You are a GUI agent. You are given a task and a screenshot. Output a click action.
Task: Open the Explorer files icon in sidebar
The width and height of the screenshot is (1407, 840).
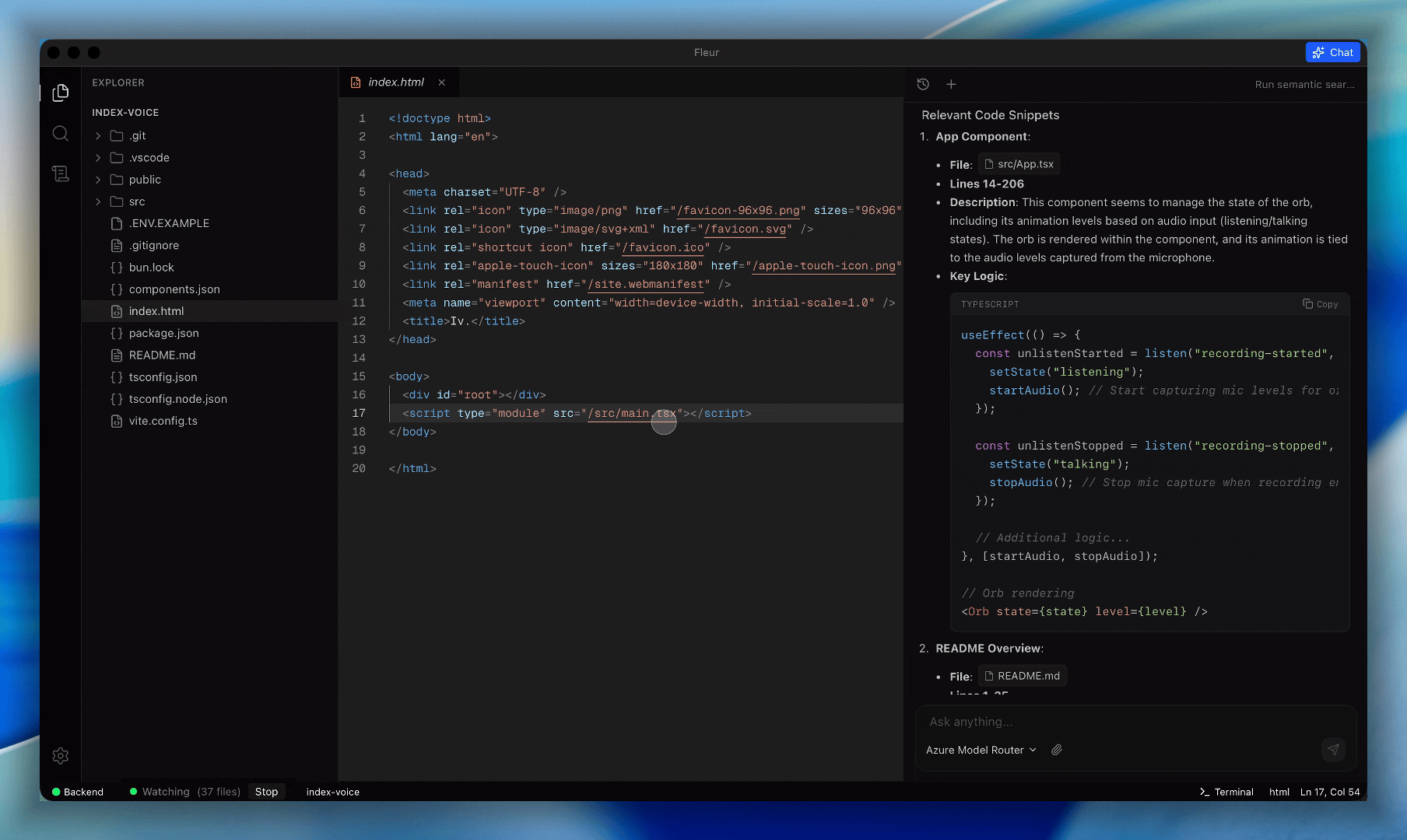pyautogui.click(x=61, y=93)
